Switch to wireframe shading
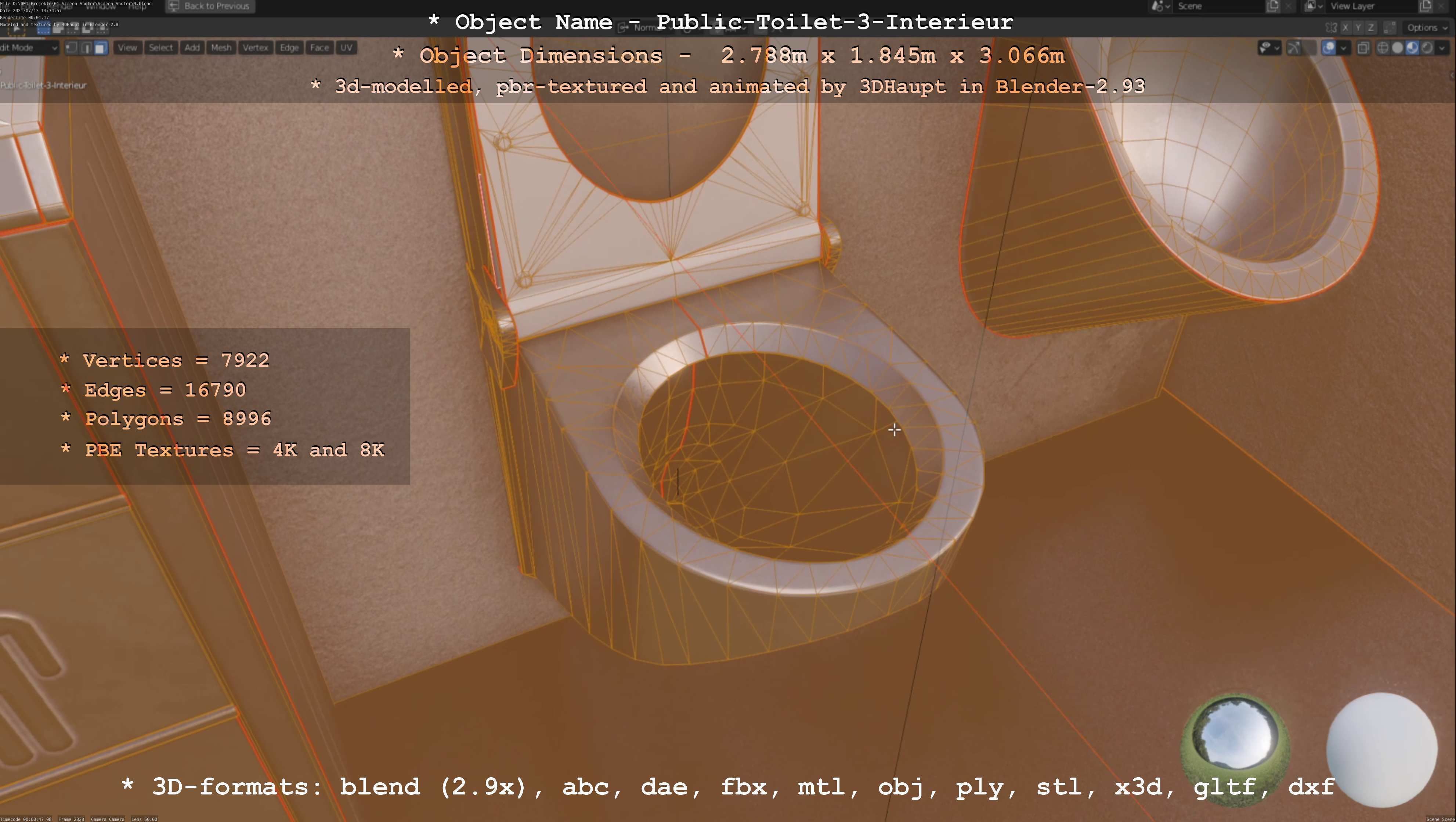The width and height of the screenshot is (1456, 822). 1383,48
